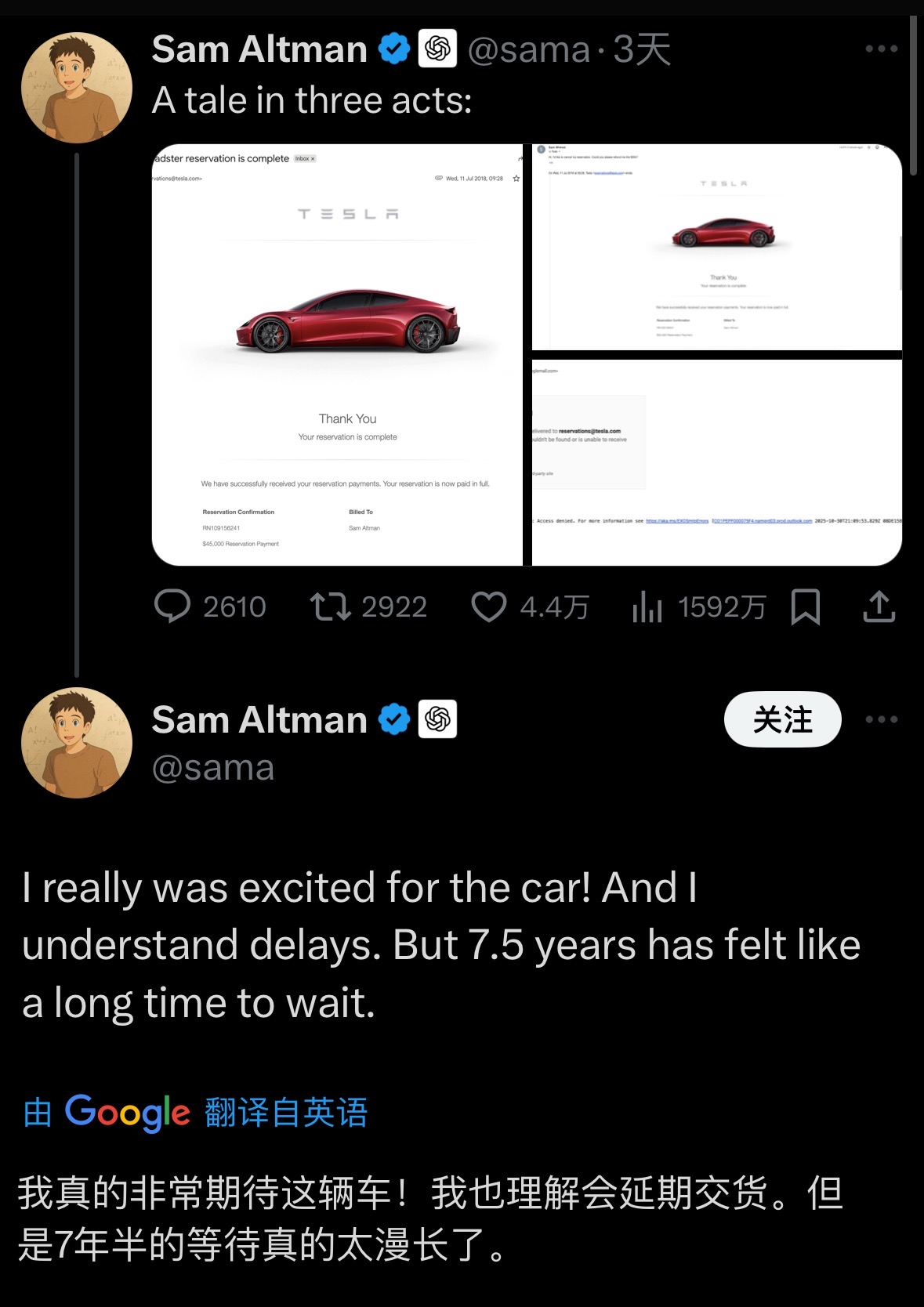This screenshot has width=924, height=1307.
Task: Tap the blue verified badge on the first tweet
Action: point(394,49)
